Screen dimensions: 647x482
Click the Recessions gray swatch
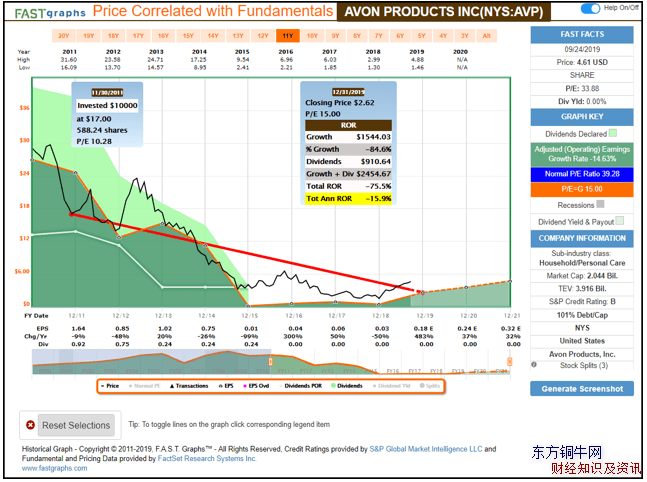[600, 204]
